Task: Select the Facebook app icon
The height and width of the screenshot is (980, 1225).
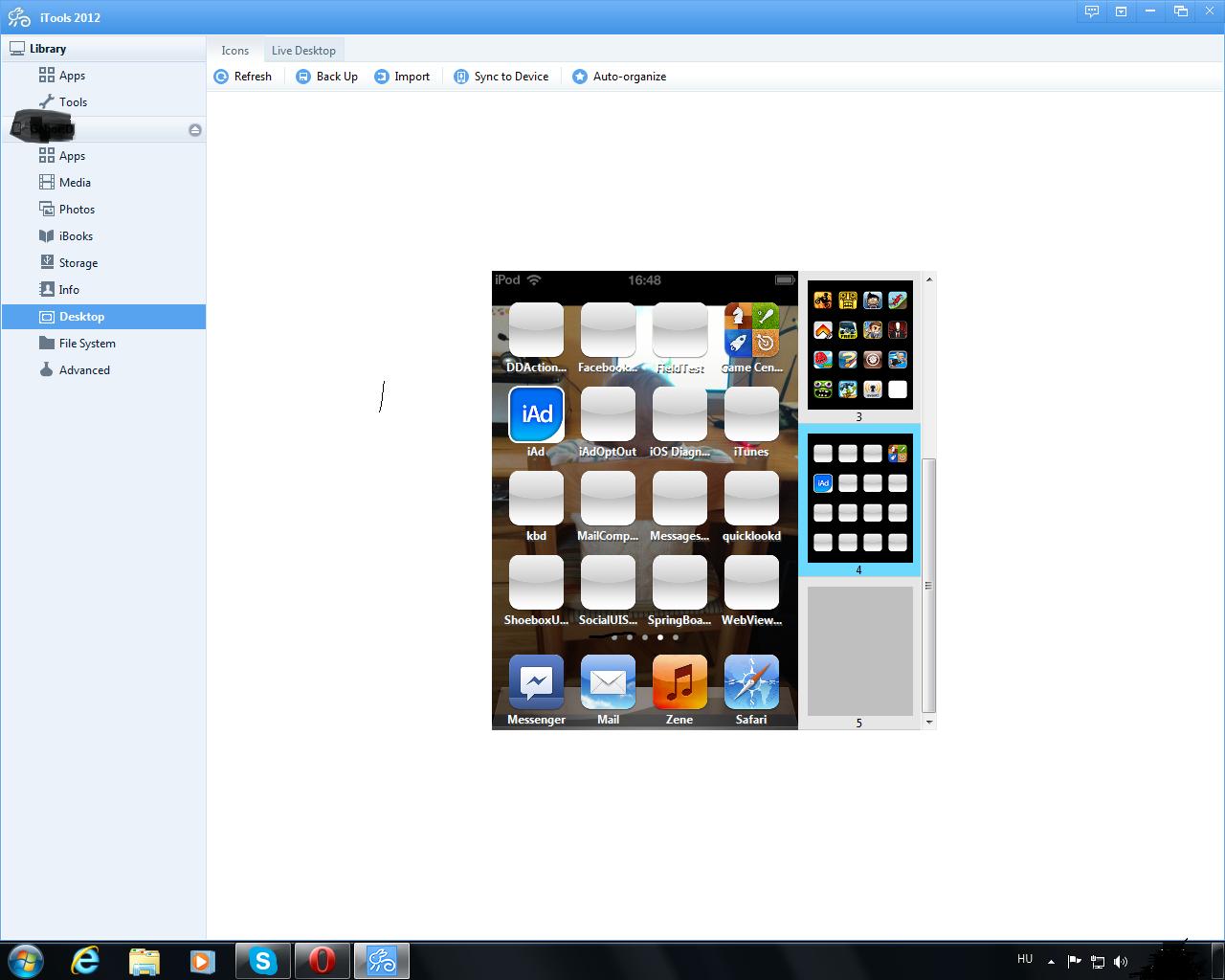Action: click(608, 330)
